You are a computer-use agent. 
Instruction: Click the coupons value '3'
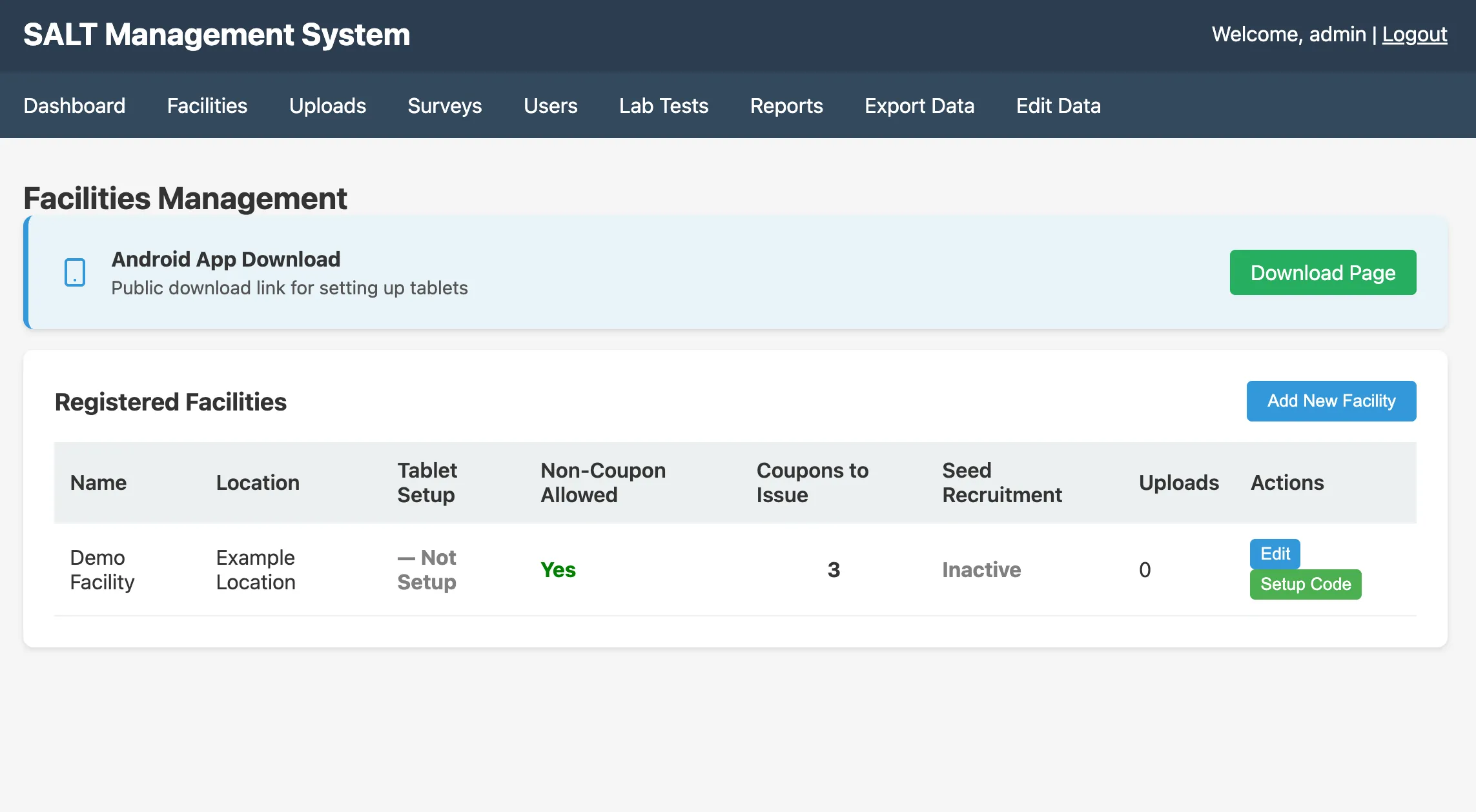click(834, 569)
